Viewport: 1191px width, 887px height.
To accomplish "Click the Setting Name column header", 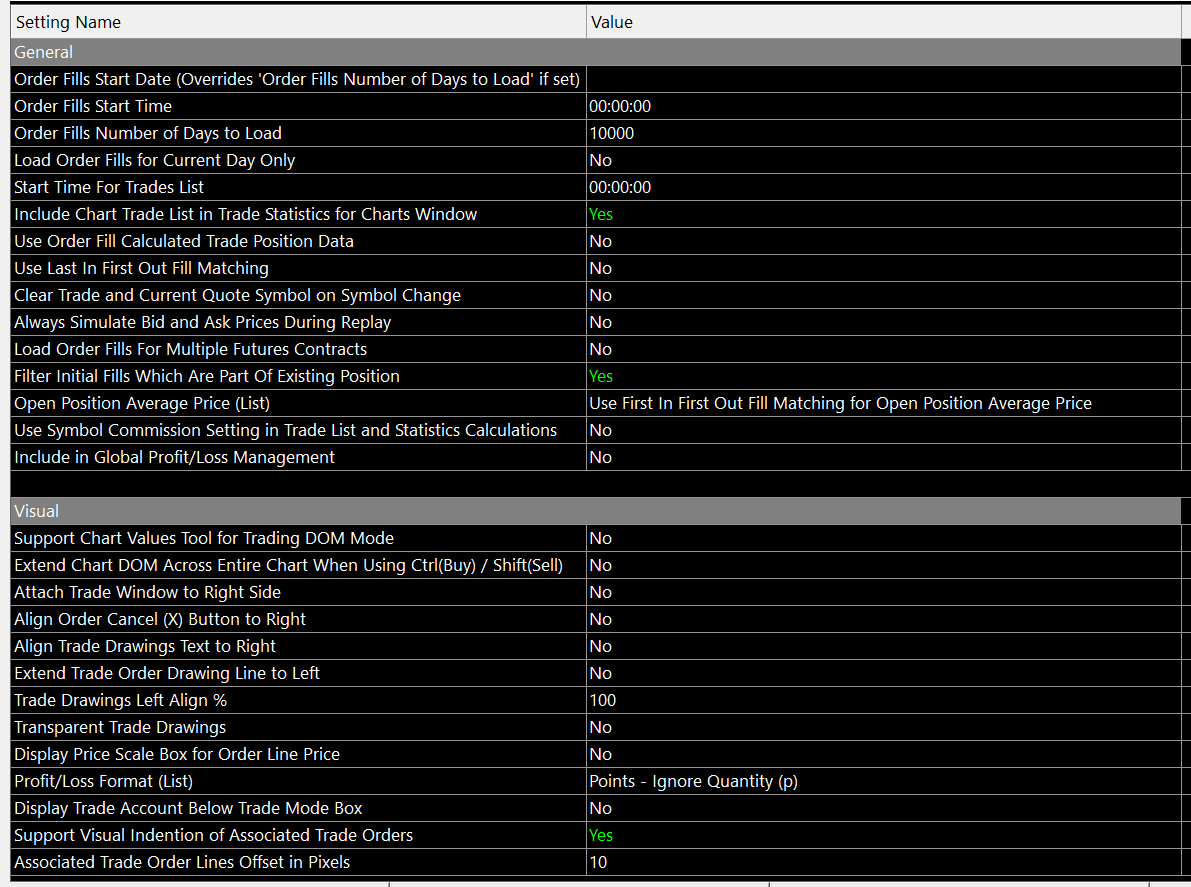I will click(x=299, y=22).
